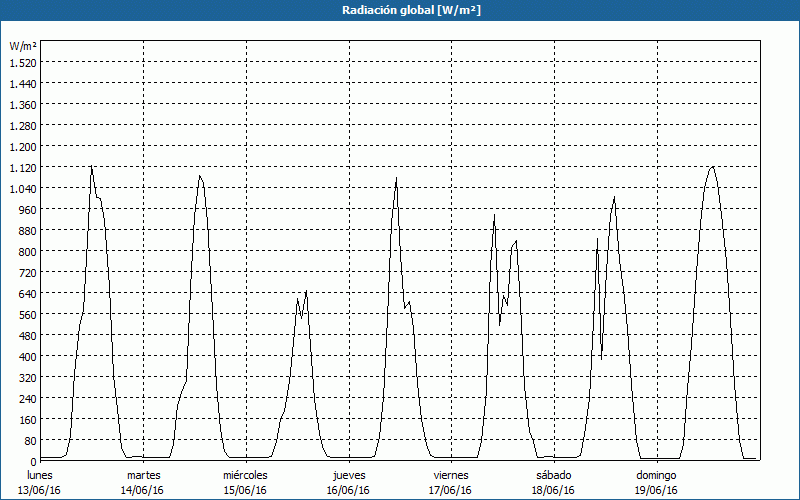Select the "viernes" day label
The image size is (800, 500).
[x=451, y=475]
